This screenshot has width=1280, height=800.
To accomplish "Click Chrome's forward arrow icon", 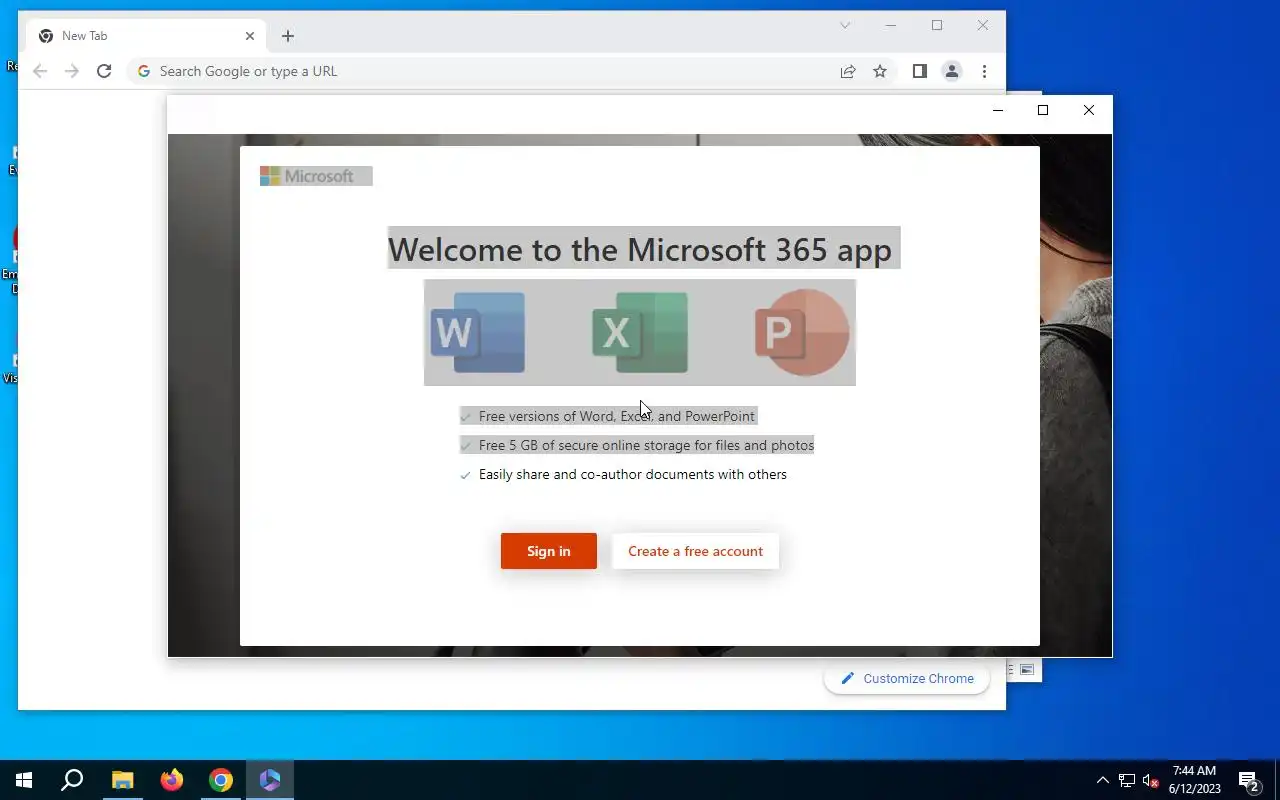I will (x=72, y=71).
